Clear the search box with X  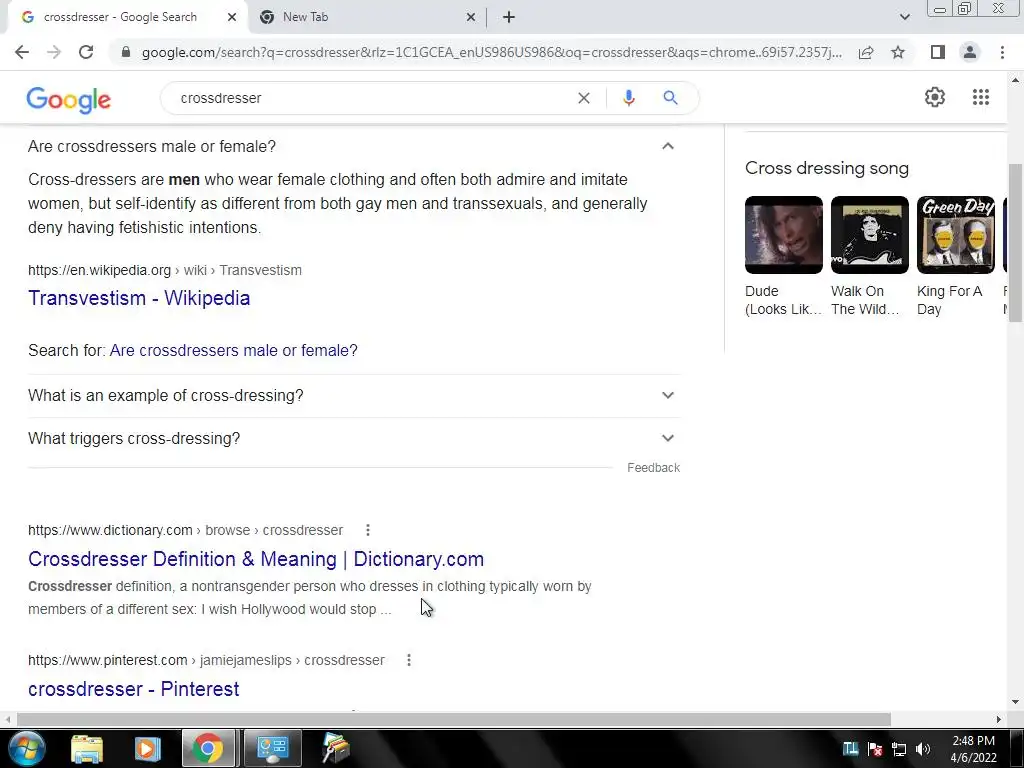pos(584,98)
